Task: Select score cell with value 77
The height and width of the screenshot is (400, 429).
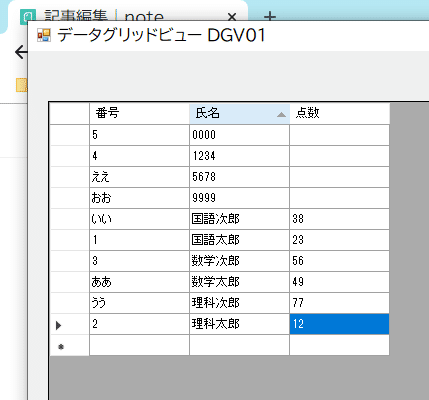Action: [x=339, y=303]
